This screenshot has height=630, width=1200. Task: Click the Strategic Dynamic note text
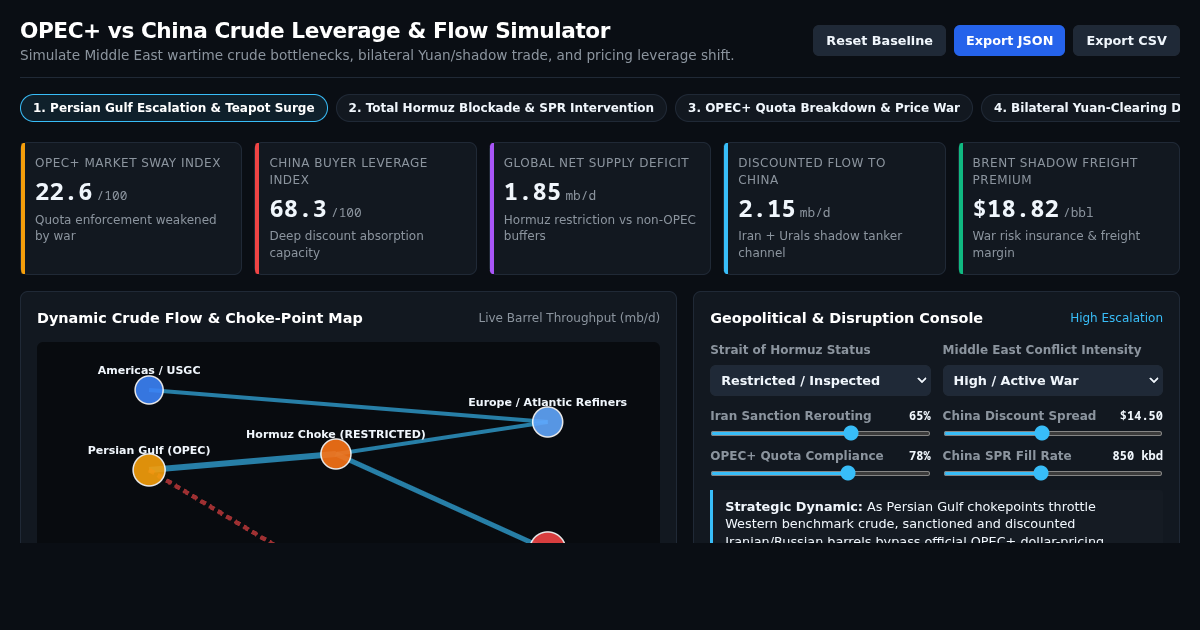coord(915,523)
